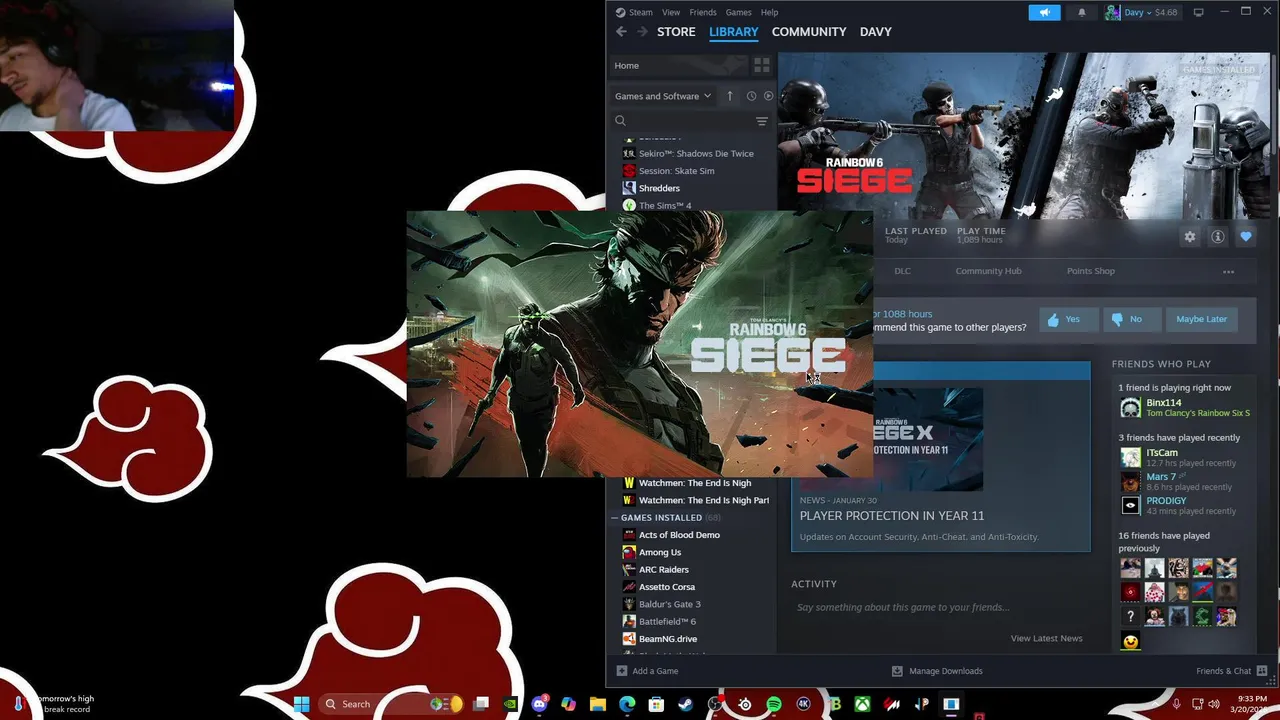The width and height of the screenshot is (1280, 720).
Task: Open the Games menu
Action: click(x=738, y=12)
